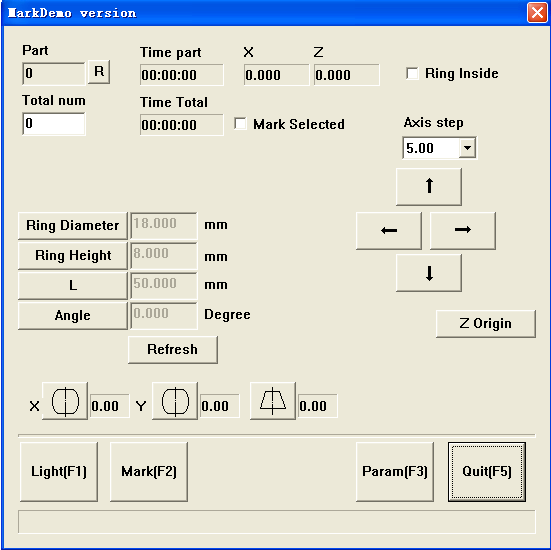The width and height of the screenshot is (551, 550).
Task: Close the MarkDemo version window
Action: pyautogui.click(x=537, y=13)
